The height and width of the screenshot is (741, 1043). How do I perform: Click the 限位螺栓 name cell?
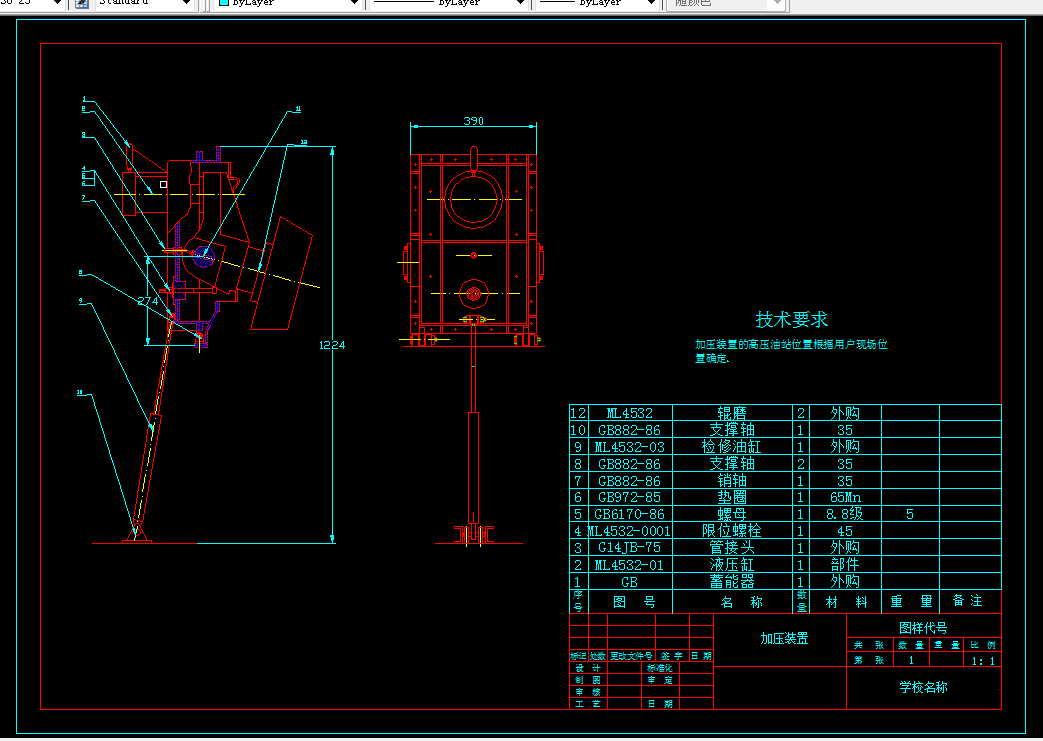(x=732, y=531)
